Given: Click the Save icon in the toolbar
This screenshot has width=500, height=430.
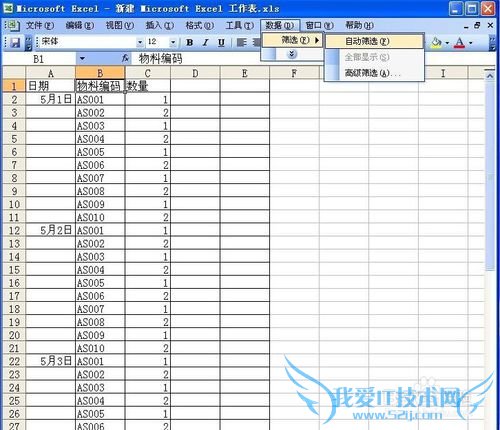Looking at the screenshot, I should click(x=15, y=43).
